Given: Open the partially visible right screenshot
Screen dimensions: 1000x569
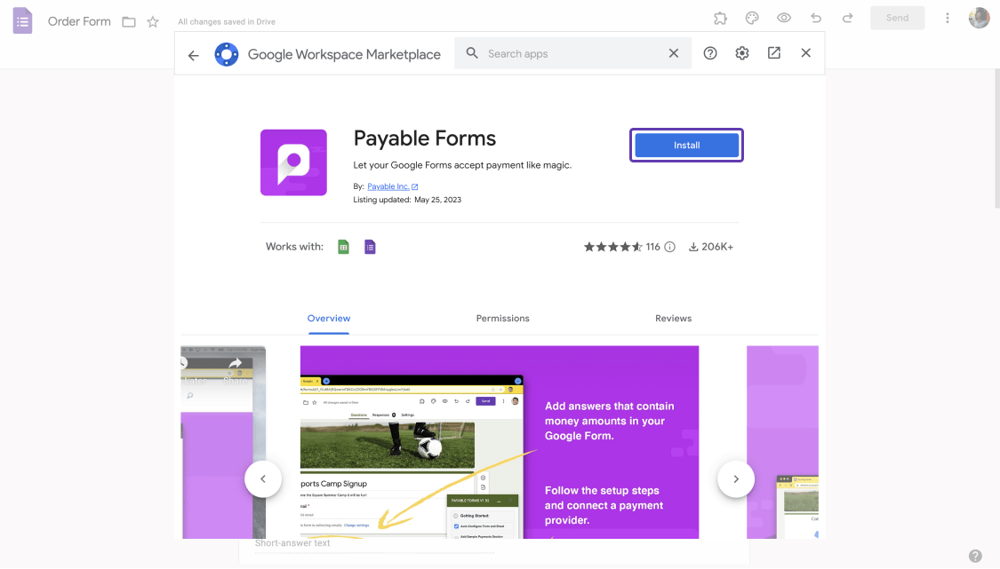Looking at the screenshot, I should 783,442.
